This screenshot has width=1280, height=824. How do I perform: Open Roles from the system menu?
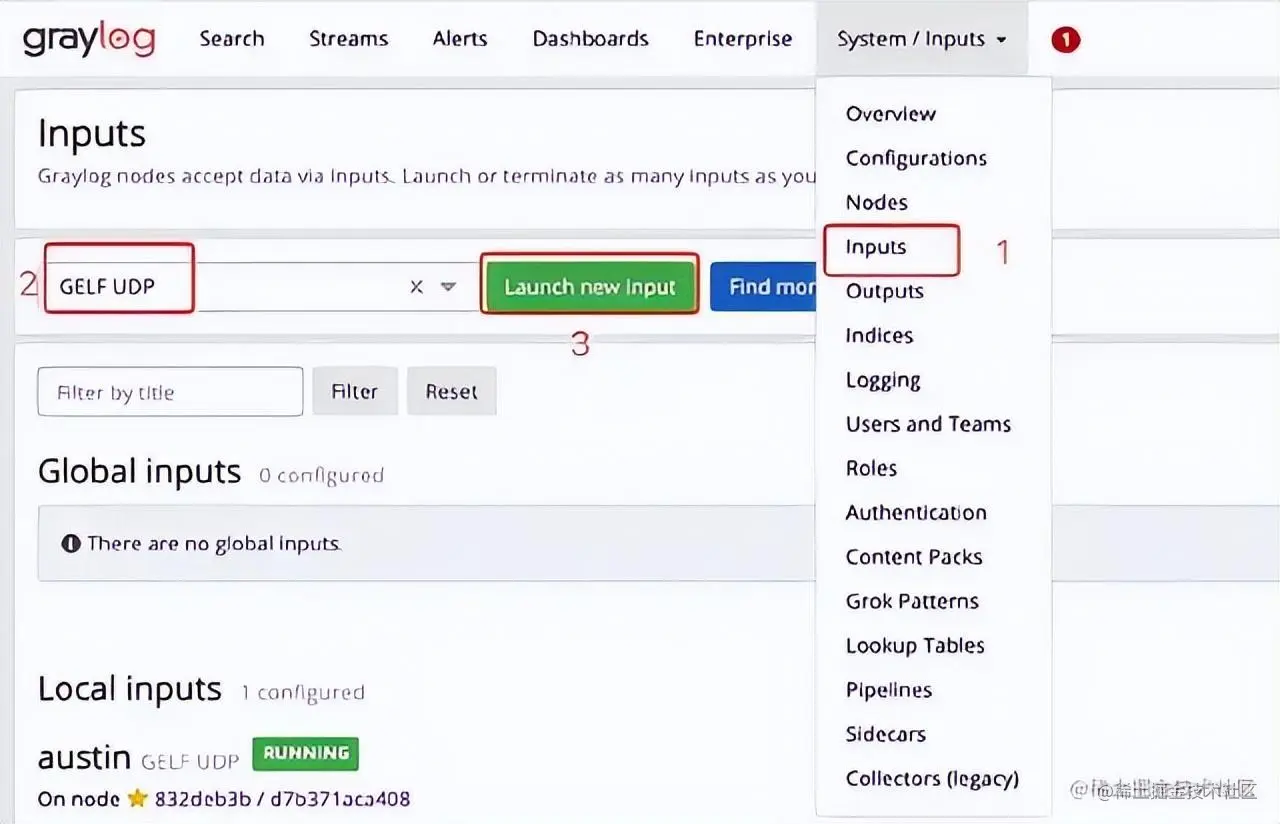click(871, 468)
